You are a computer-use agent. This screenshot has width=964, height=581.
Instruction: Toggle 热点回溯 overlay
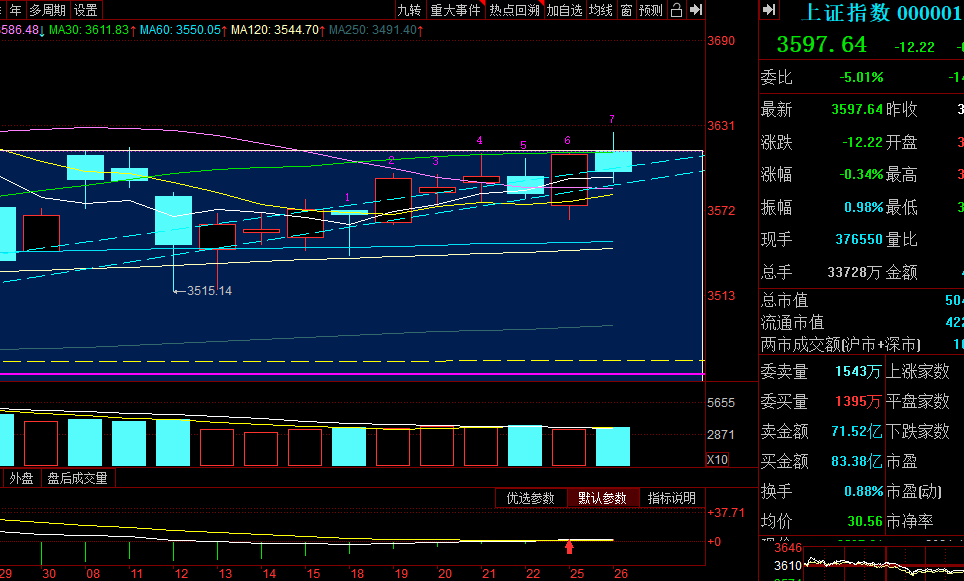515,10
